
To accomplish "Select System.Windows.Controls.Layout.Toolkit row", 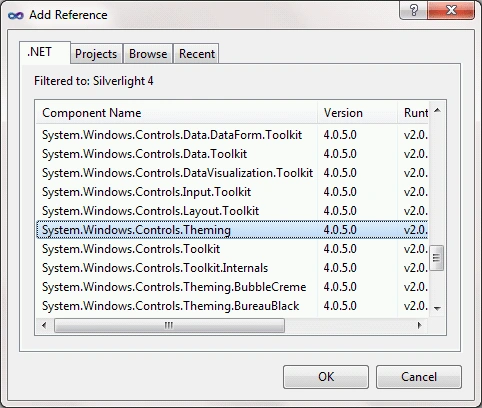I will point(232,211).
